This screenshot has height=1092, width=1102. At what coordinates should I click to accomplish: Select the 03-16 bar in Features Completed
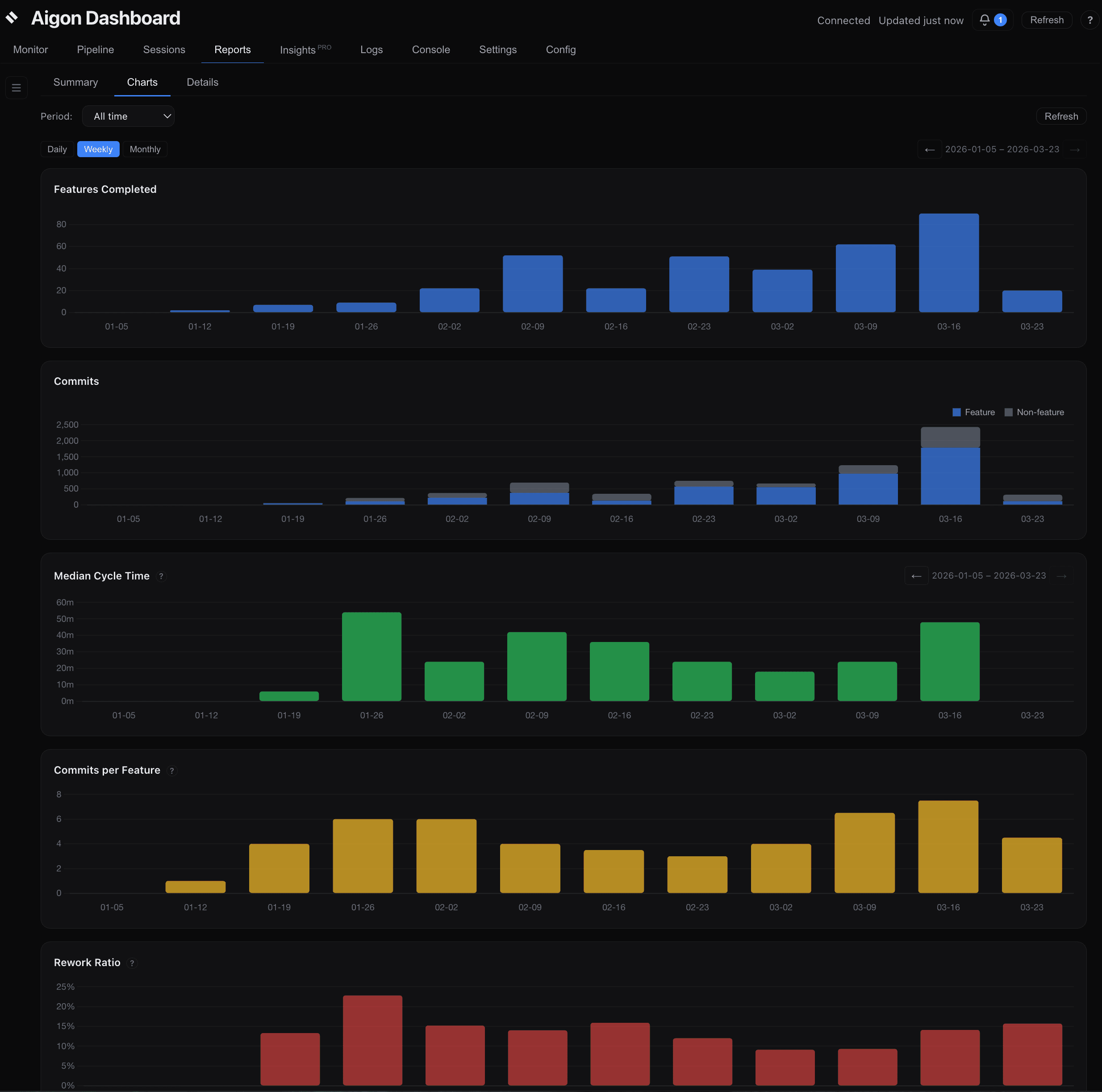[x=948, y=263]
